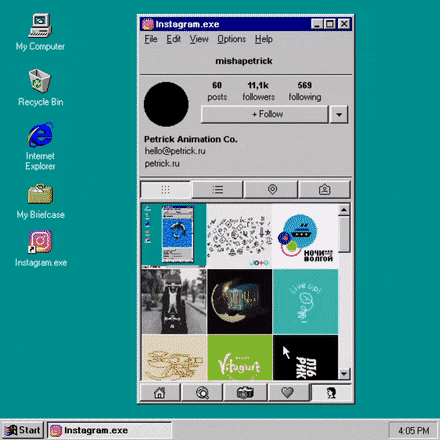Select the Internet Explorer desktop icon
The image size is (440, 440).
point(40,147)
